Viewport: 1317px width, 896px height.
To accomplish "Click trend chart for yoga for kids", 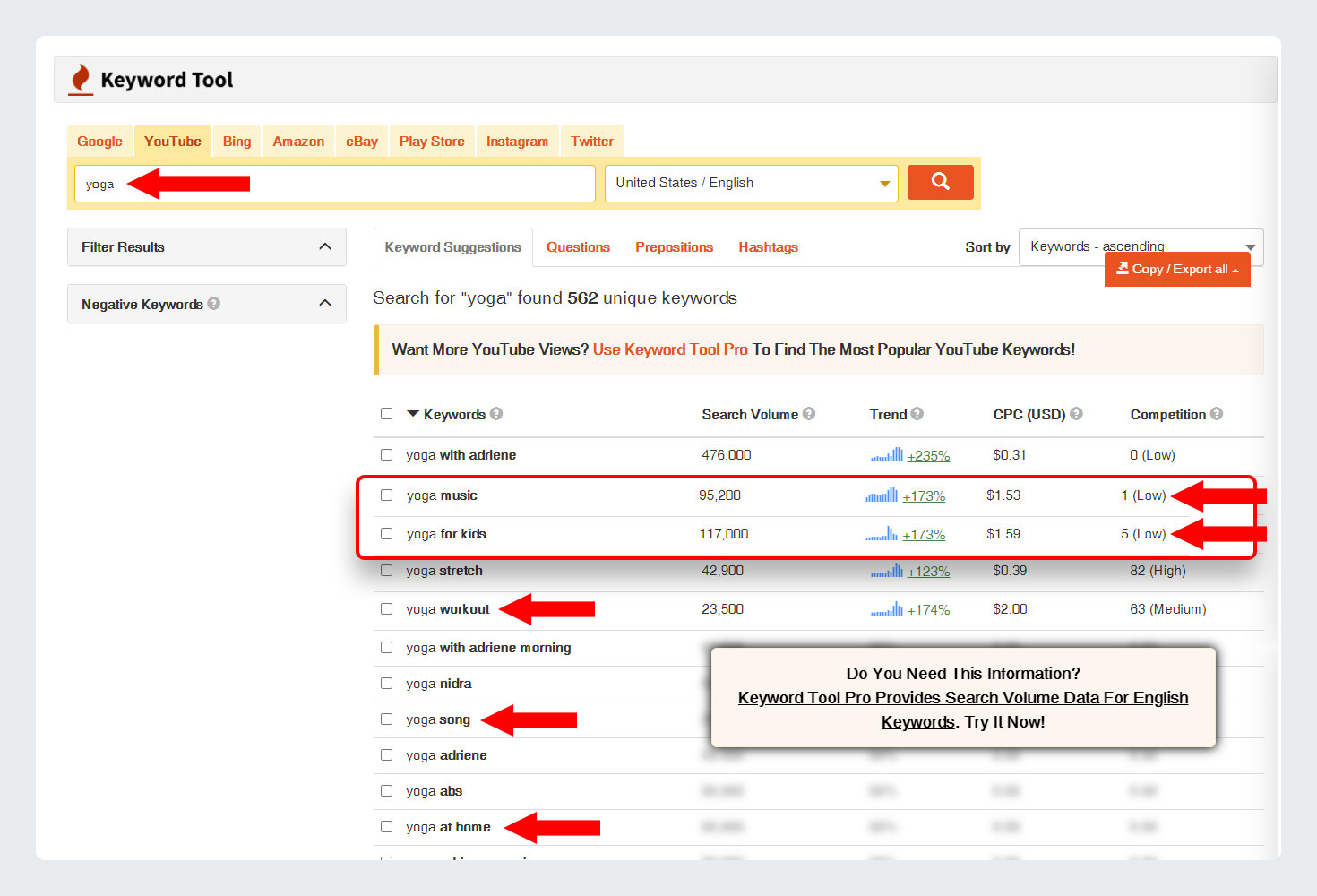I will 882,533.
